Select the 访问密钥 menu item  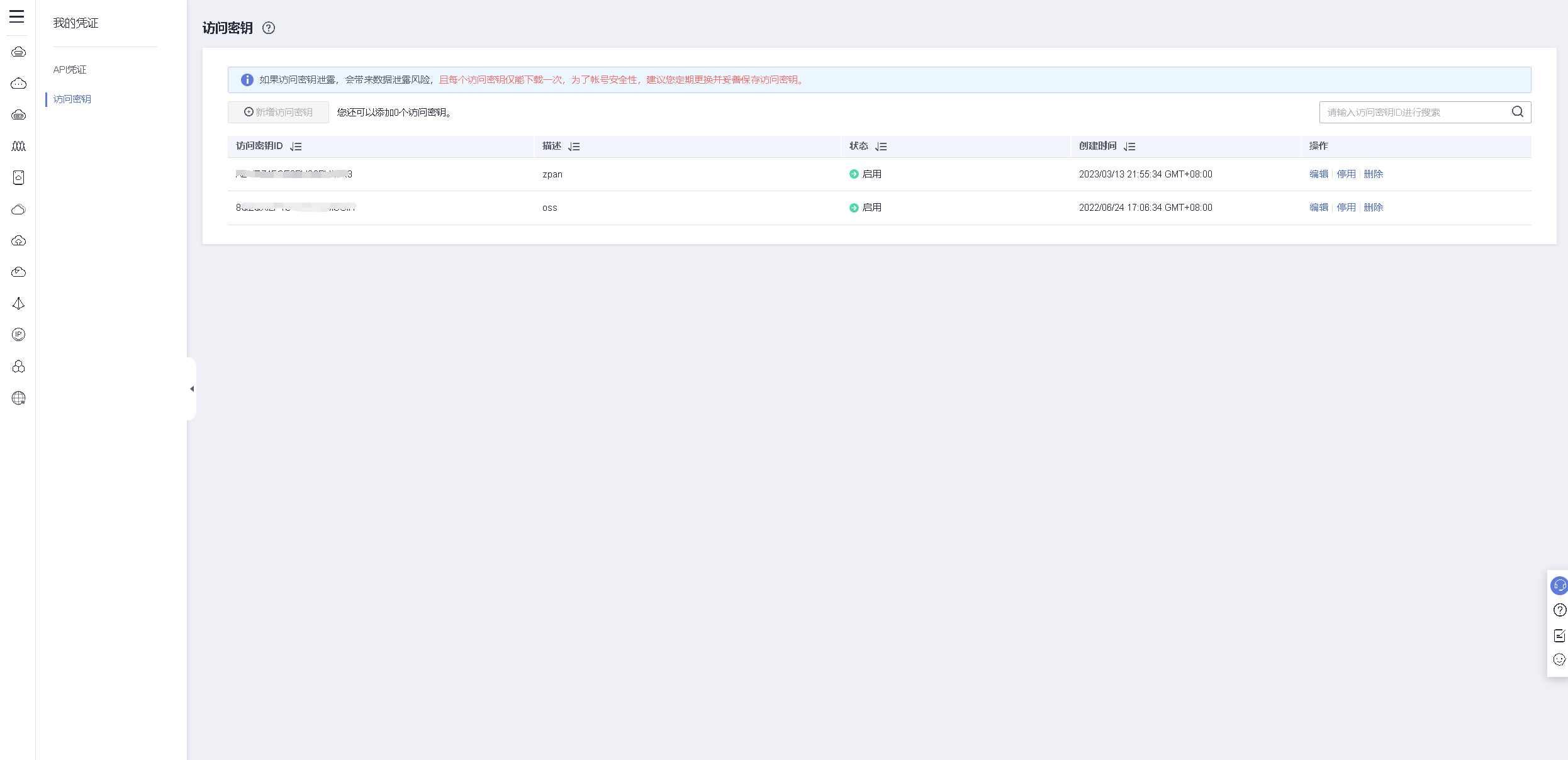pyautogui.click(x=72, y=99)
